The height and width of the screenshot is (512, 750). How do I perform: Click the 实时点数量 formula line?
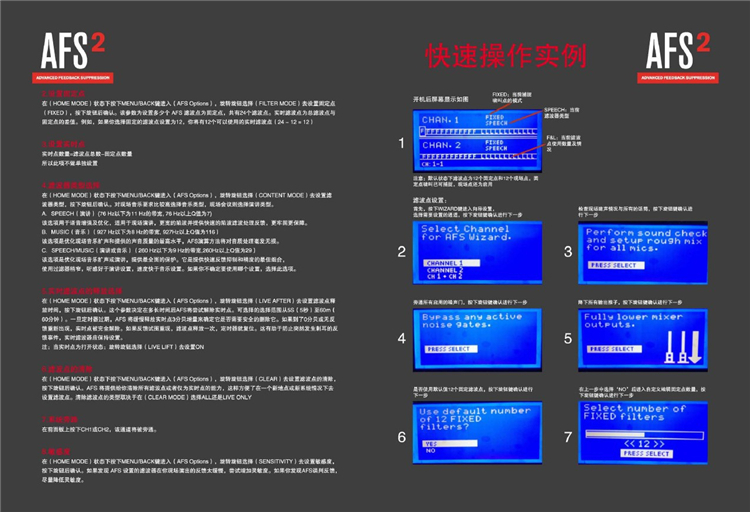point(87,154)
